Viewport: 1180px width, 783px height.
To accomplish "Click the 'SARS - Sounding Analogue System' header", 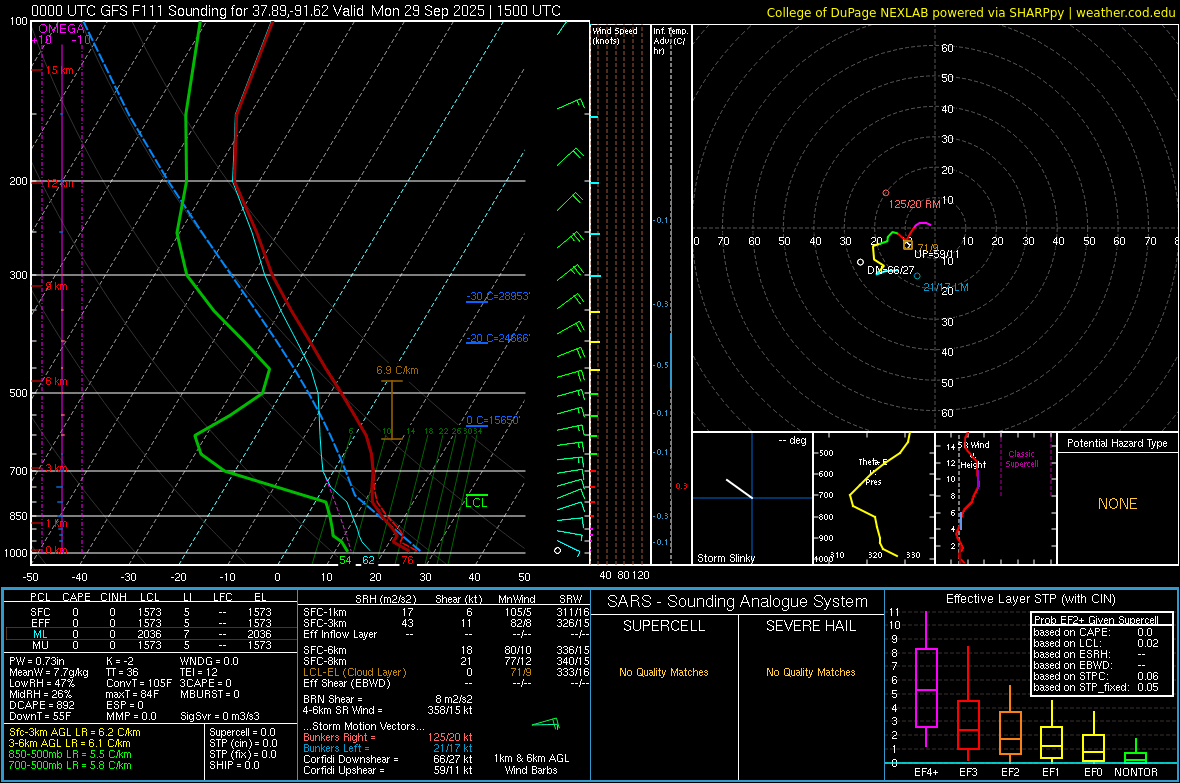I will (x=738, y=602).
